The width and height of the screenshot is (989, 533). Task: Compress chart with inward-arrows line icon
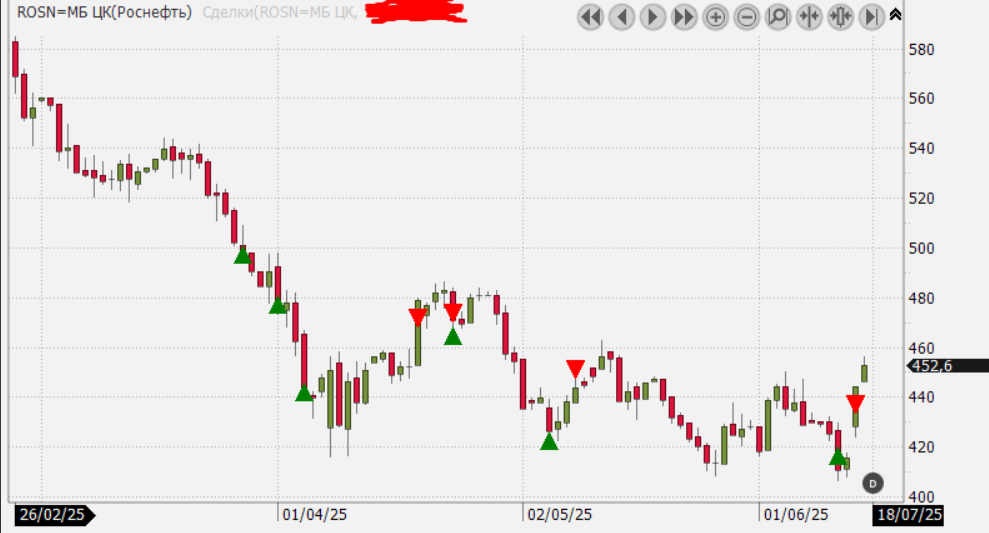click(809, 17)
